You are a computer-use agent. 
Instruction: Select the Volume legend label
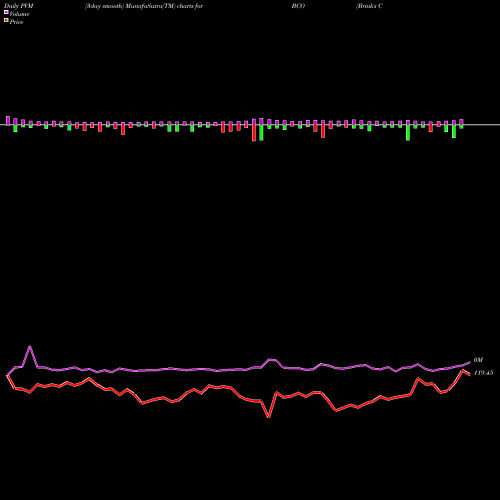point(19,14)
